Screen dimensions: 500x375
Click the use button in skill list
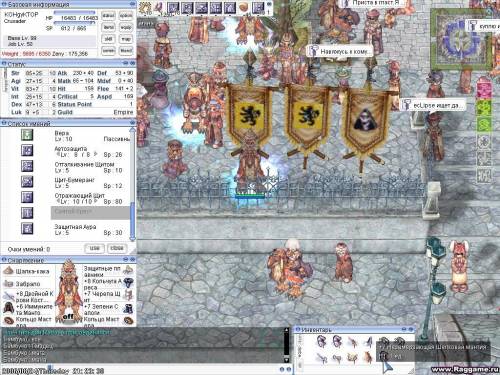[95, 248]
